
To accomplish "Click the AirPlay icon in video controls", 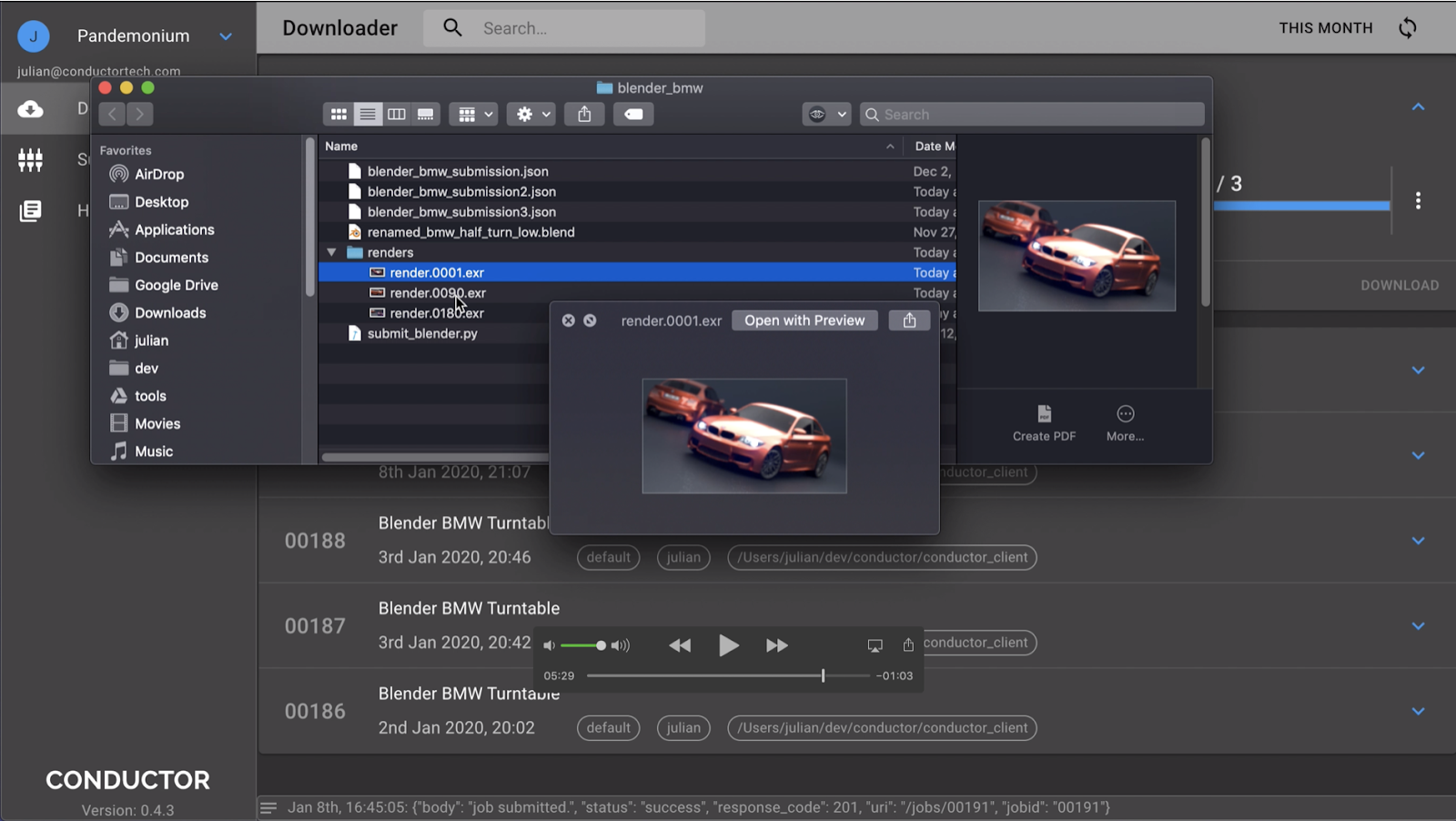I will pos(875,645).
